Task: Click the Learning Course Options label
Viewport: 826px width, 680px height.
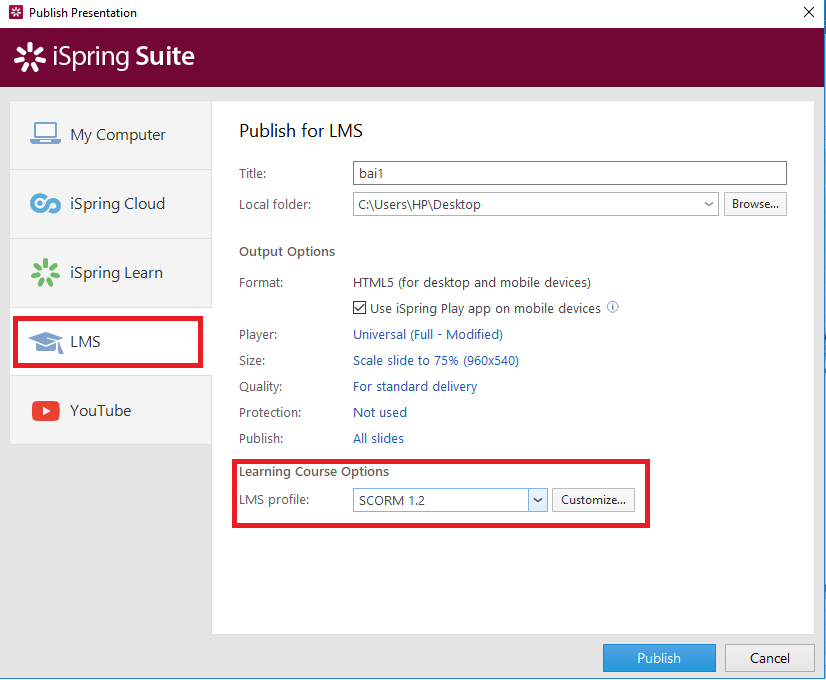Action: point(314,471)
